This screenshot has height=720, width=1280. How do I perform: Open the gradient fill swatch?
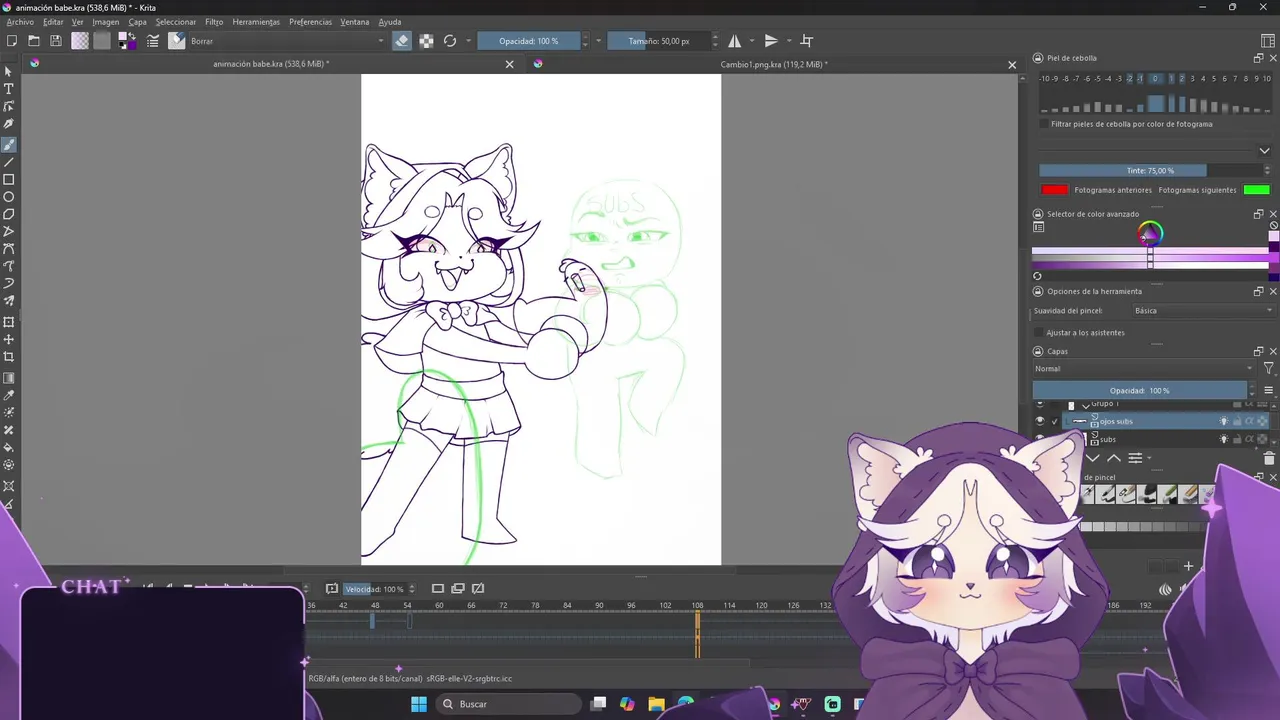[x=80, y=41]
